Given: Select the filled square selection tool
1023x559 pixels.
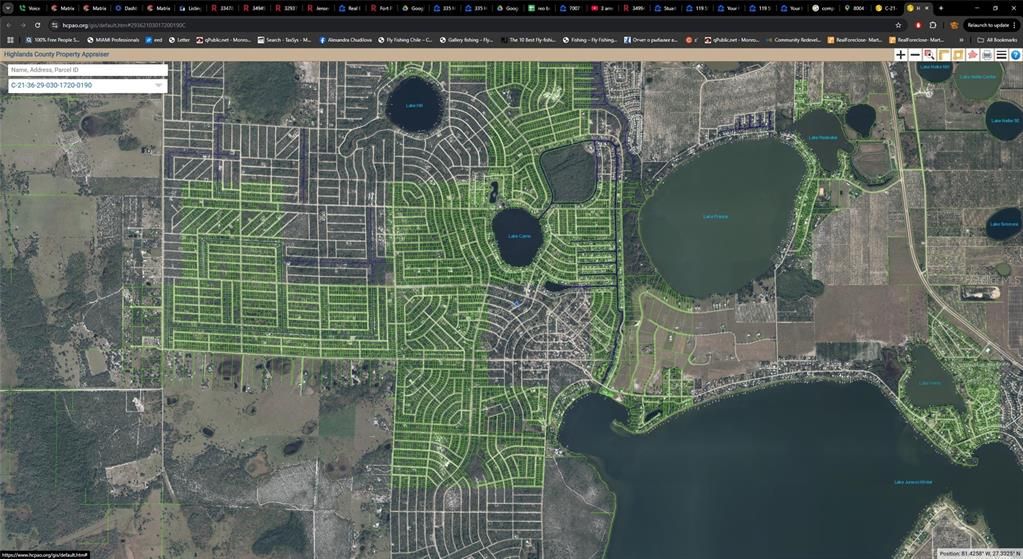Looking at the screenshot, I should [x=958, y=55].
